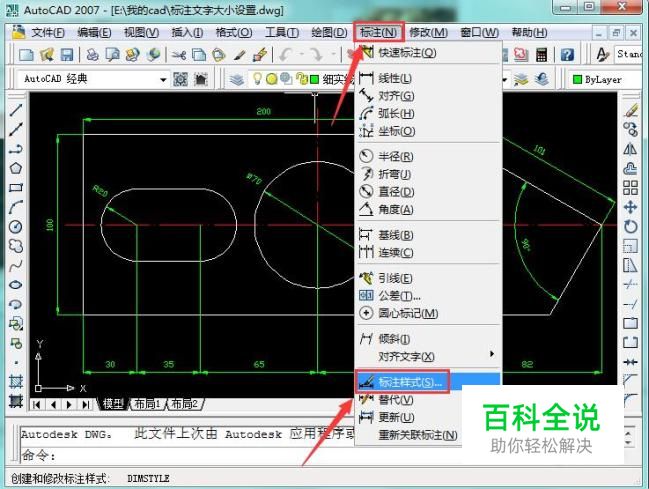The width and height of the screenshot is (649, 489).
Task: Open the 格式(O) menu
Action: coord(234,32)
